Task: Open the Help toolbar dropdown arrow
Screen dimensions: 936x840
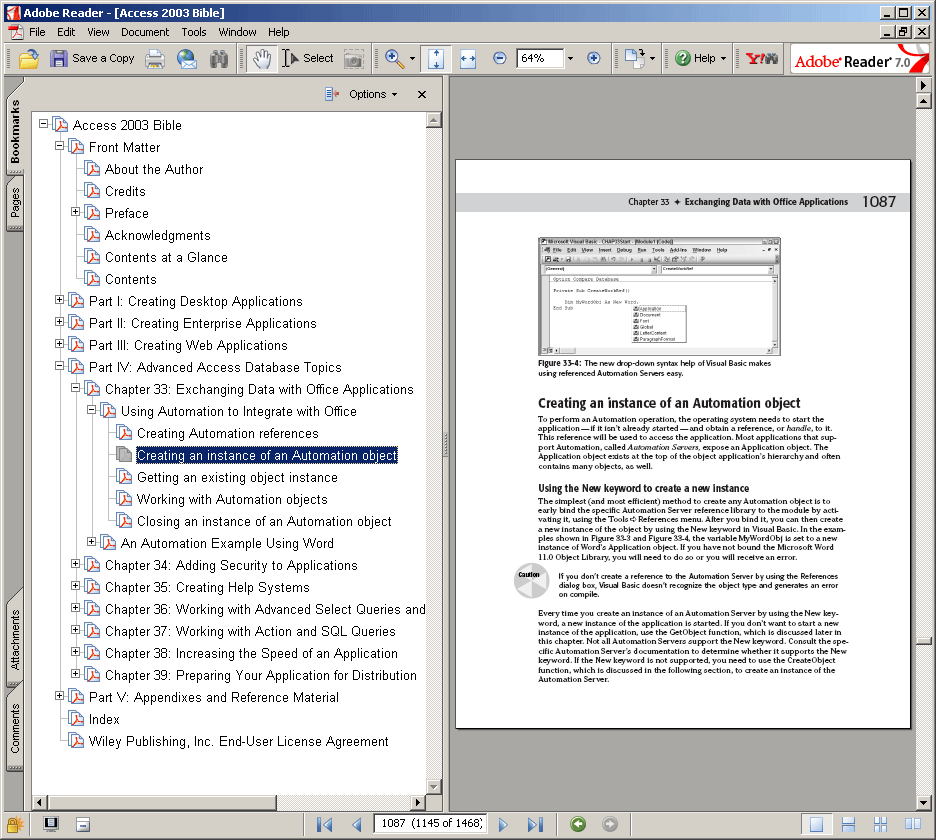Action: 723,59
